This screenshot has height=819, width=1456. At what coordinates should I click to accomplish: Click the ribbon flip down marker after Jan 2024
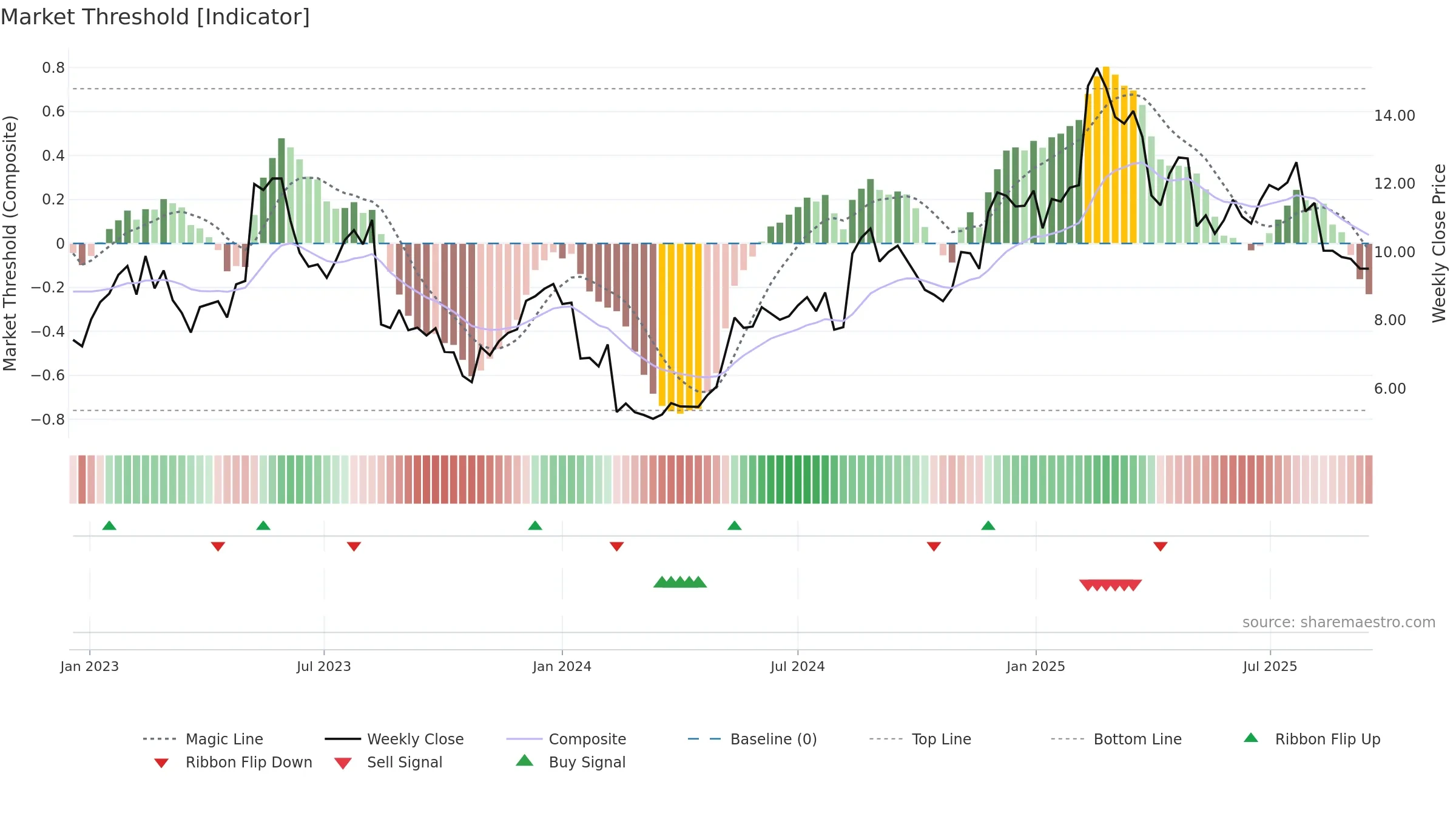tap(616, 547)
